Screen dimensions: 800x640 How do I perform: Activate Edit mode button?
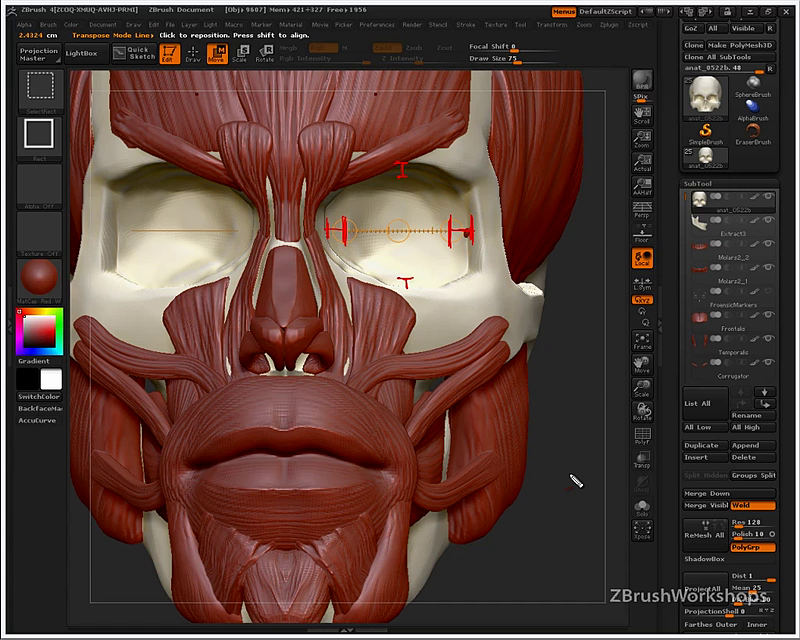[169, 54]
